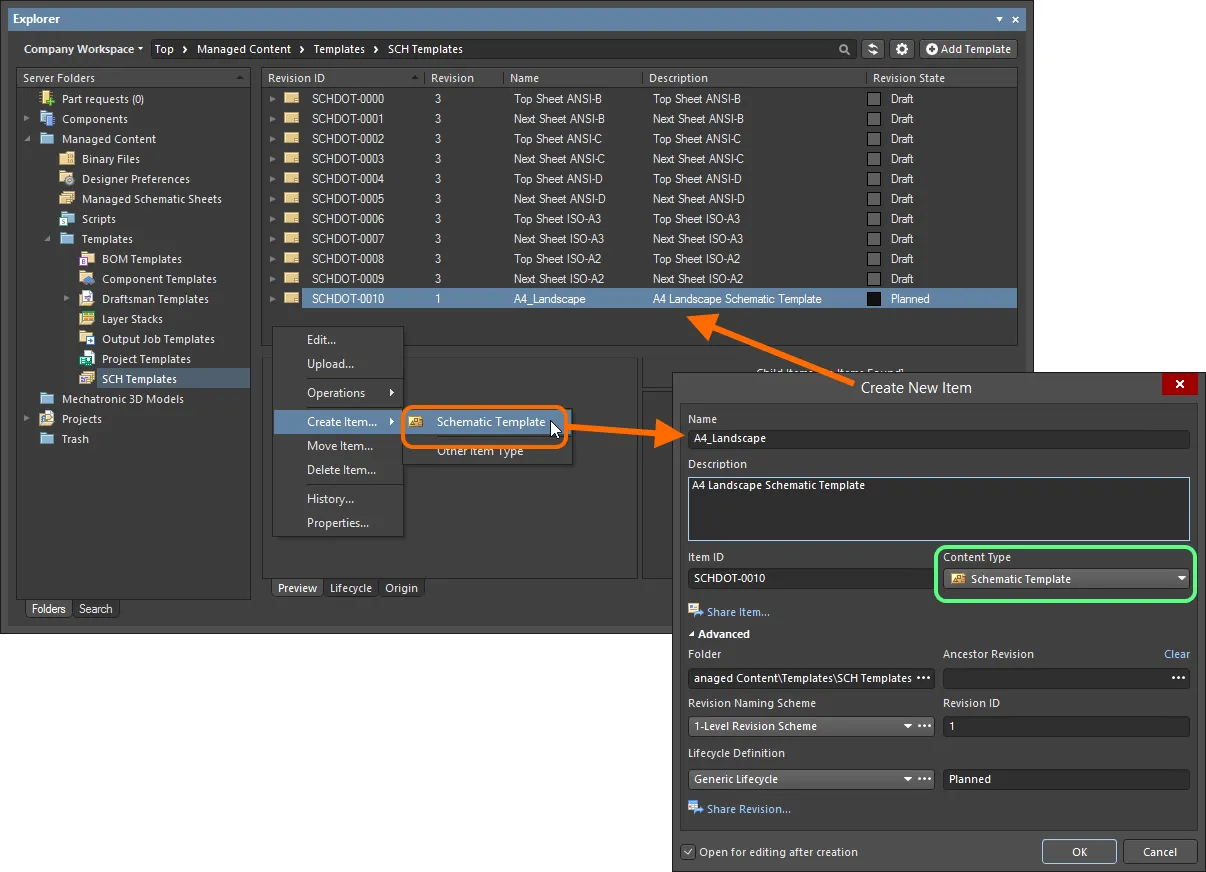This screenshot has width=1206, height=872.
Task: Click the BOM Templates folder icon
Action: [87, 259]
